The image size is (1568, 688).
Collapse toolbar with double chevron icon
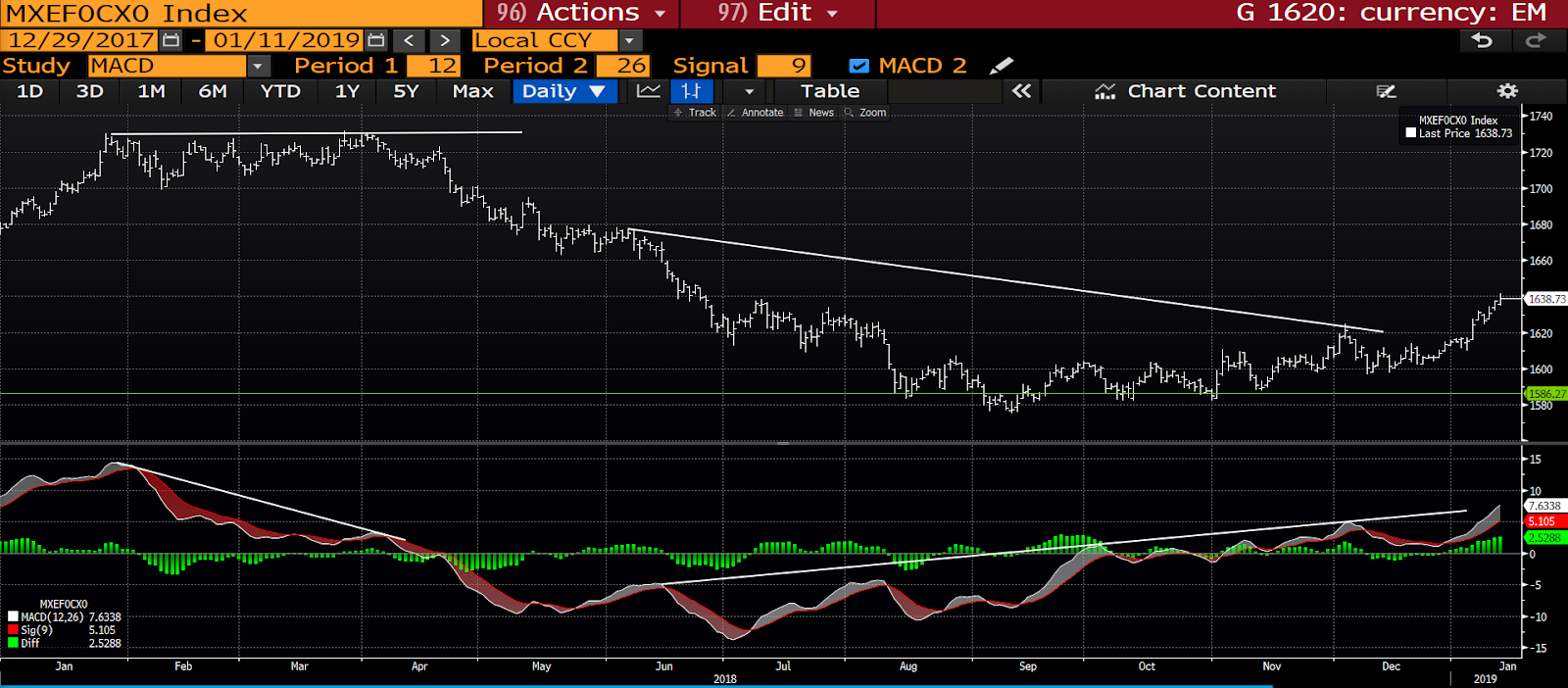click(x=1021, y=91)
